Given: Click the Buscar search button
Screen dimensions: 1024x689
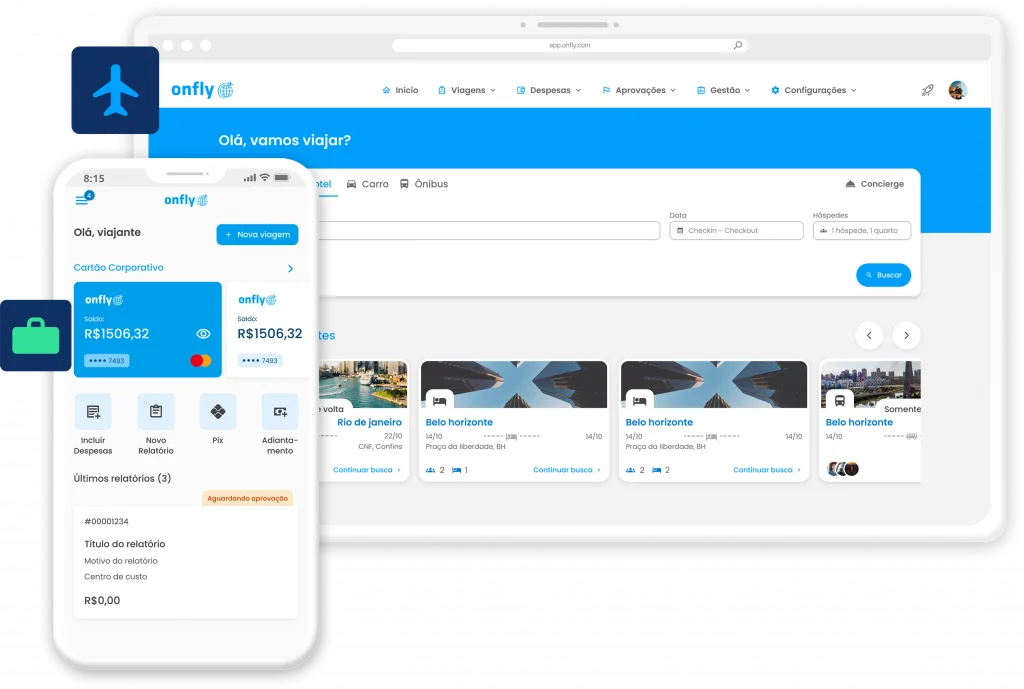Looking at the screenshot, I should 883,275.
